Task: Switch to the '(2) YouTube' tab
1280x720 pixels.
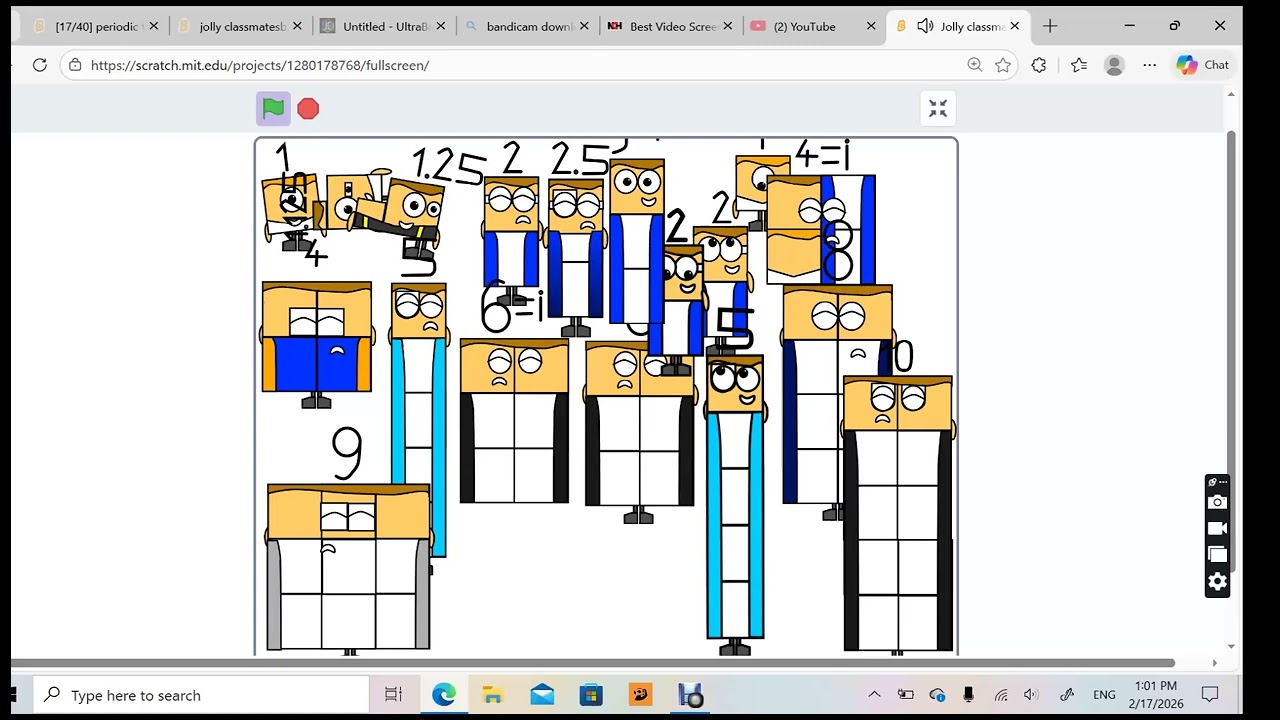Action: point(805,27)
